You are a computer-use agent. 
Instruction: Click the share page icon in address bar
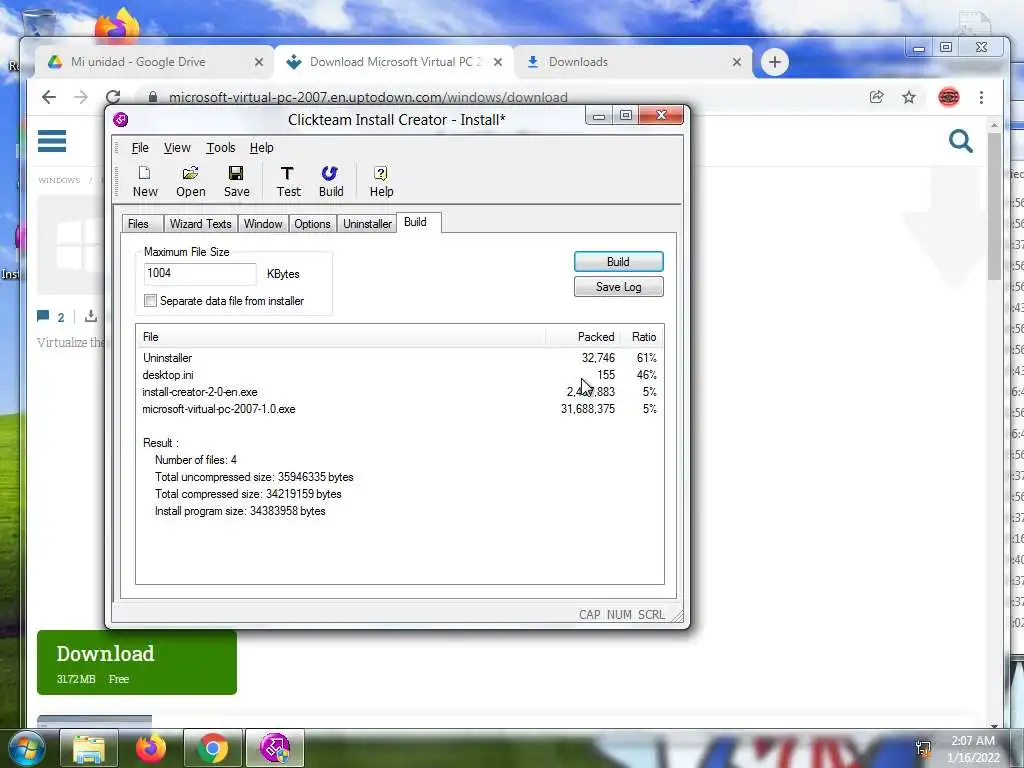click(876, 97)
